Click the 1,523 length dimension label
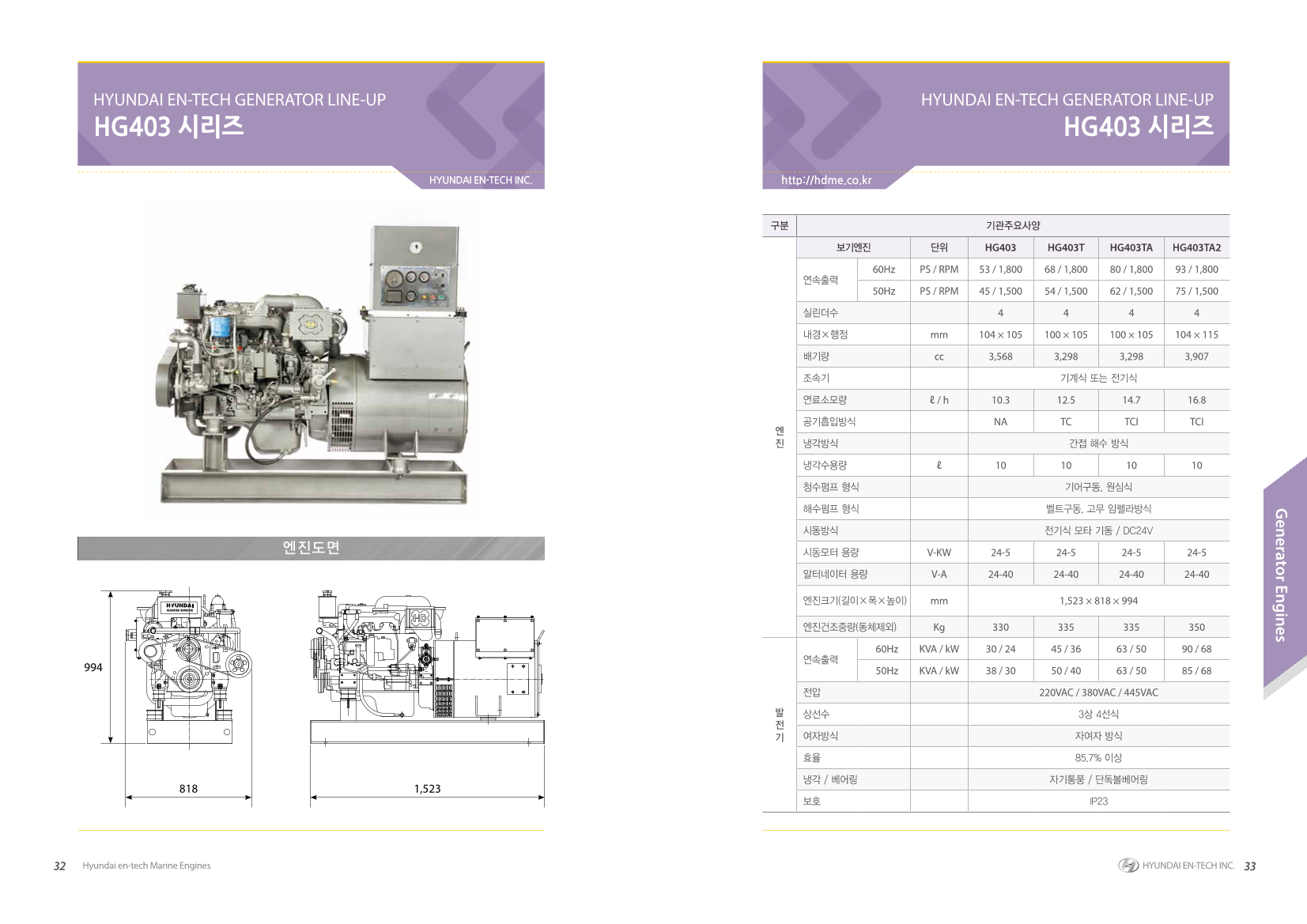Image resolution: width=1307 pixels, height=924 pixels. [427, 788]
